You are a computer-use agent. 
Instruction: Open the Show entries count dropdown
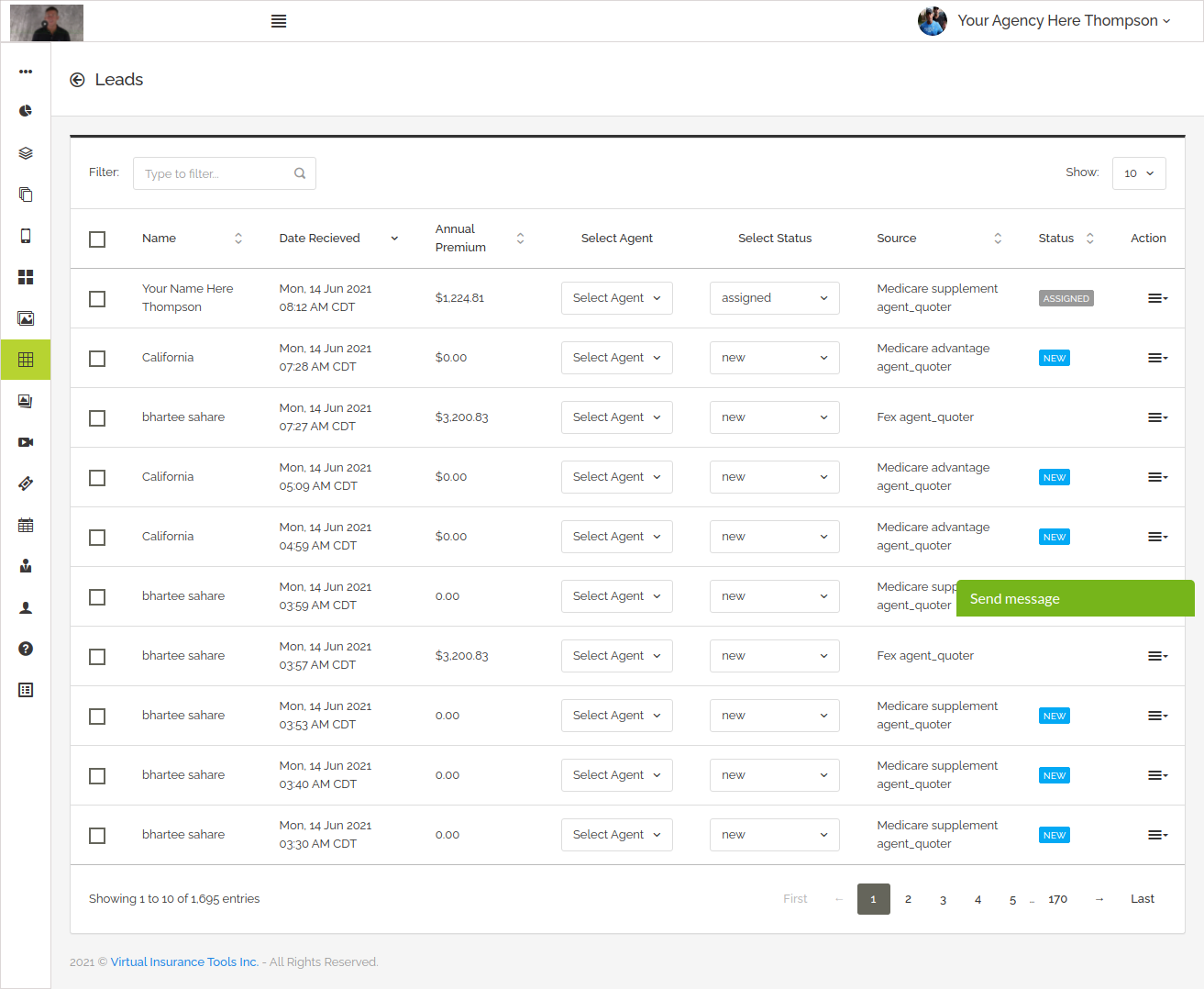coord(1138,173)
